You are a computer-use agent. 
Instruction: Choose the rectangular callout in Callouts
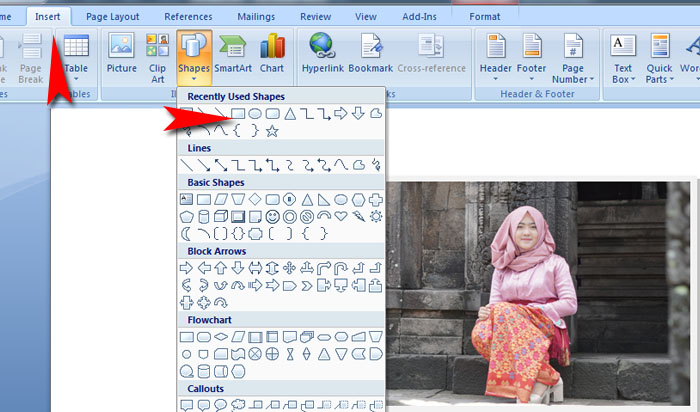click(186, 405)
